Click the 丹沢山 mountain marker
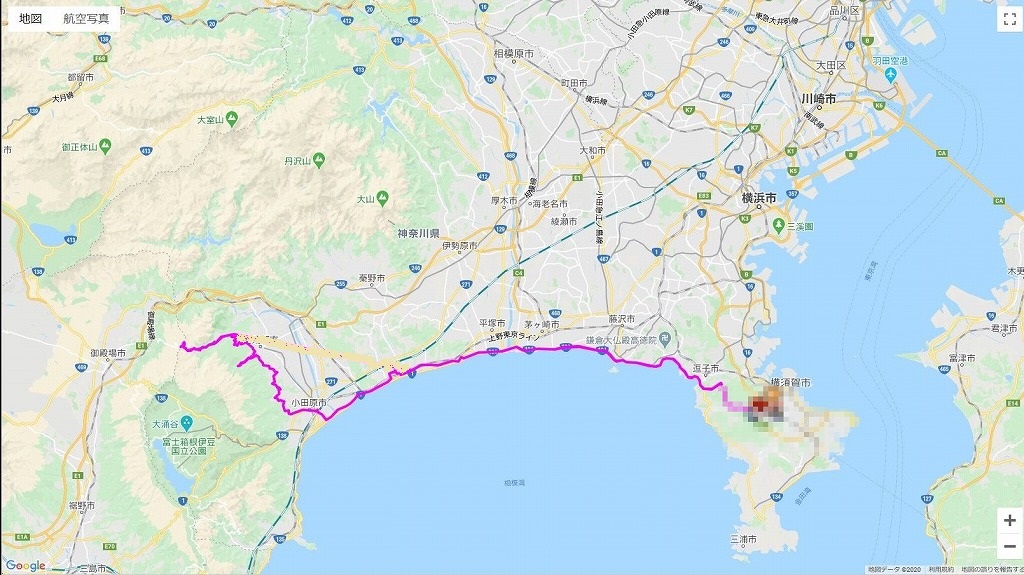The image size is (1024, 575). point(319,159)
